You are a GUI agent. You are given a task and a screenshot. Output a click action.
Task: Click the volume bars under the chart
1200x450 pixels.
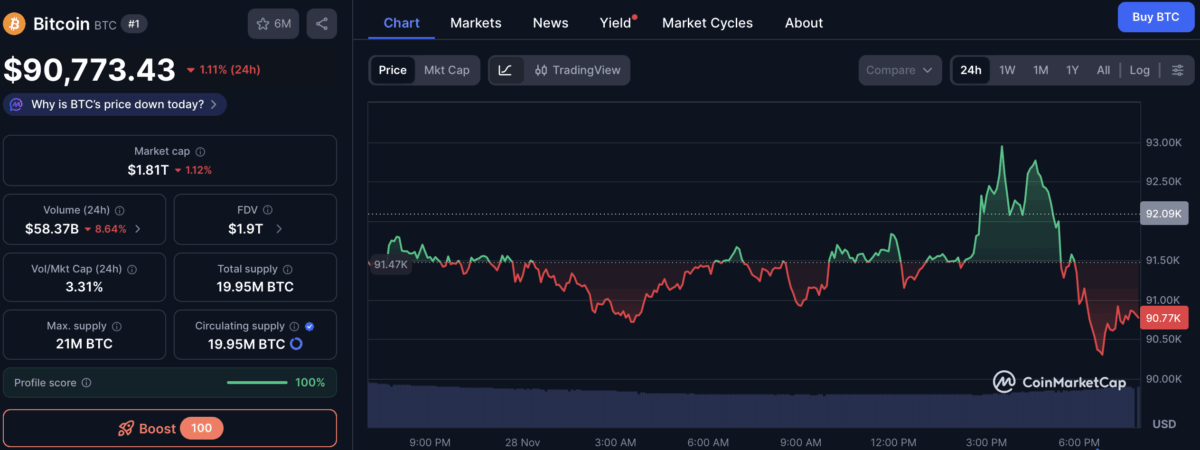coord(752,404)
